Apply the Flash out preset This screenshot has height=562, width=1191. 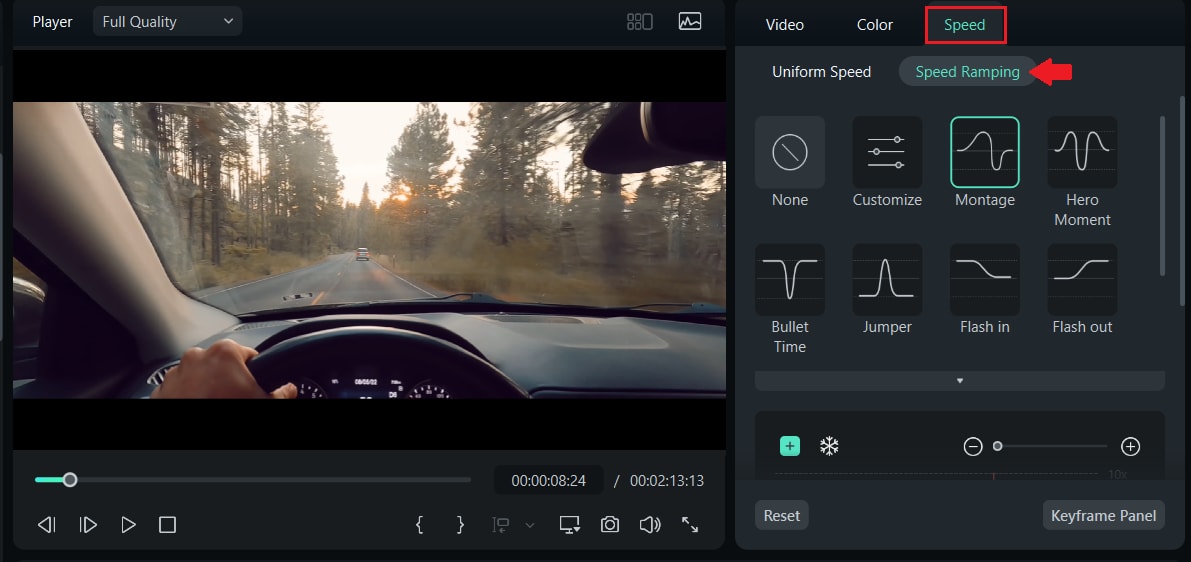tap(1082, 279)
